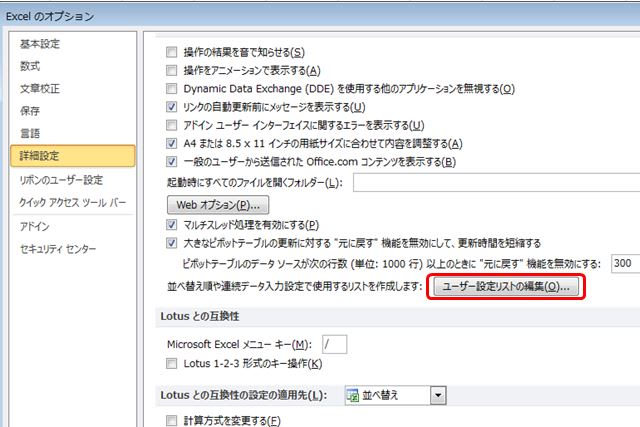
Task: Select クイック アクセス ツール バー
Action: coord(73,202)
